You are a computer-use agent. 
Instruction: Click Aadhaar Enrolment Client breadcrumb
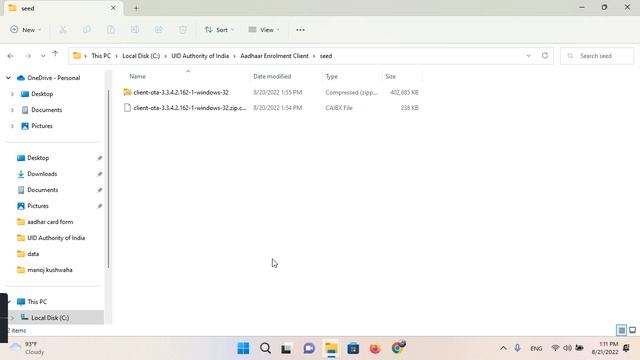(274, 56)
